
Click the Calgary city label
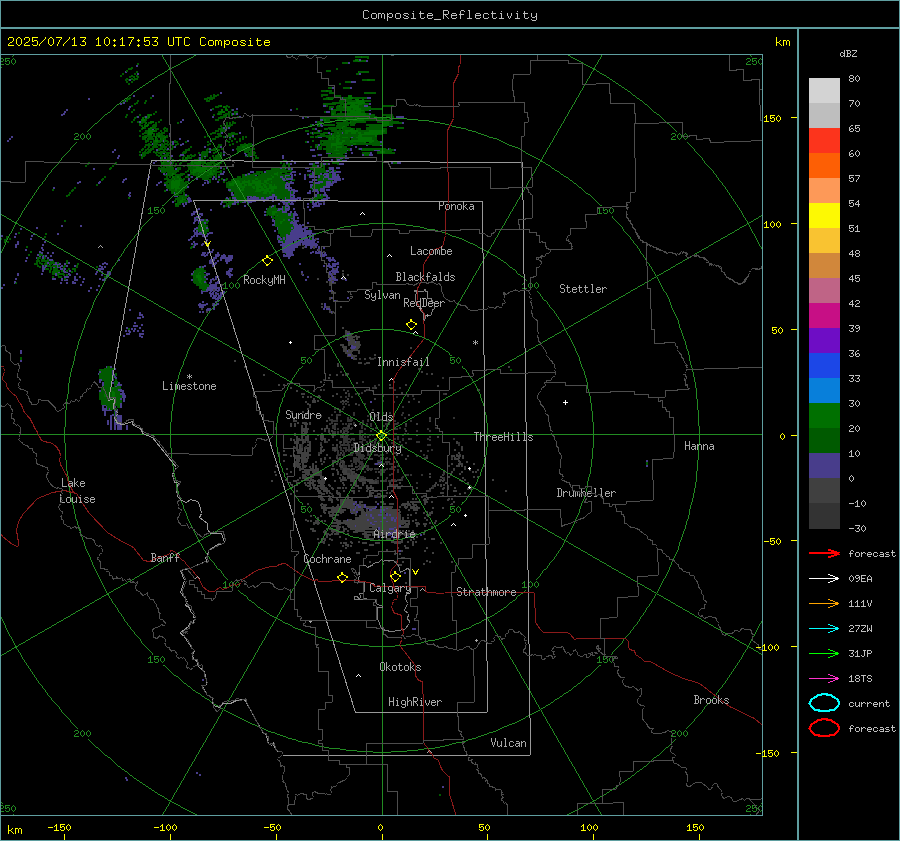coord(390,588)
